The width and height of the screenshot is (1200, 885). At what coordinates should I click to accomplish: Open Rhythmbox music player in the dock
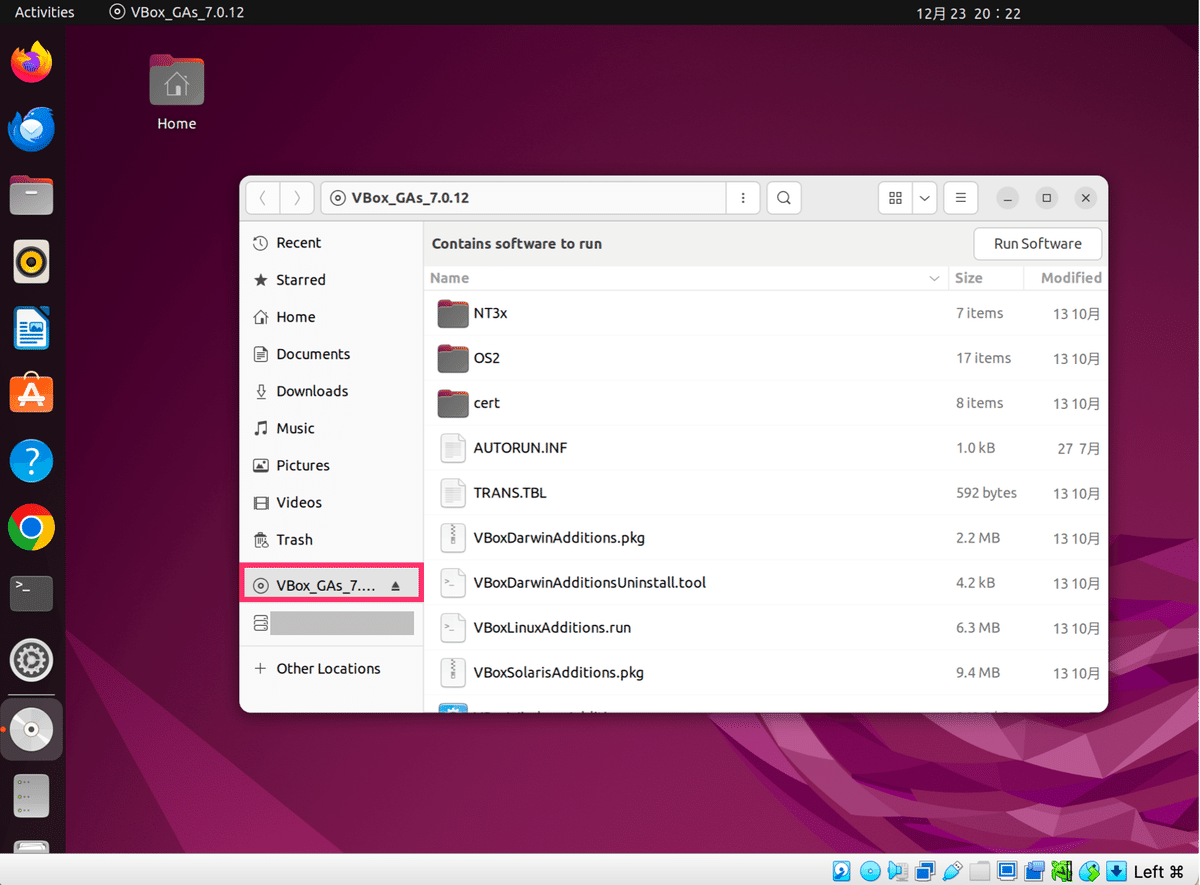click(x=31, y=263)
